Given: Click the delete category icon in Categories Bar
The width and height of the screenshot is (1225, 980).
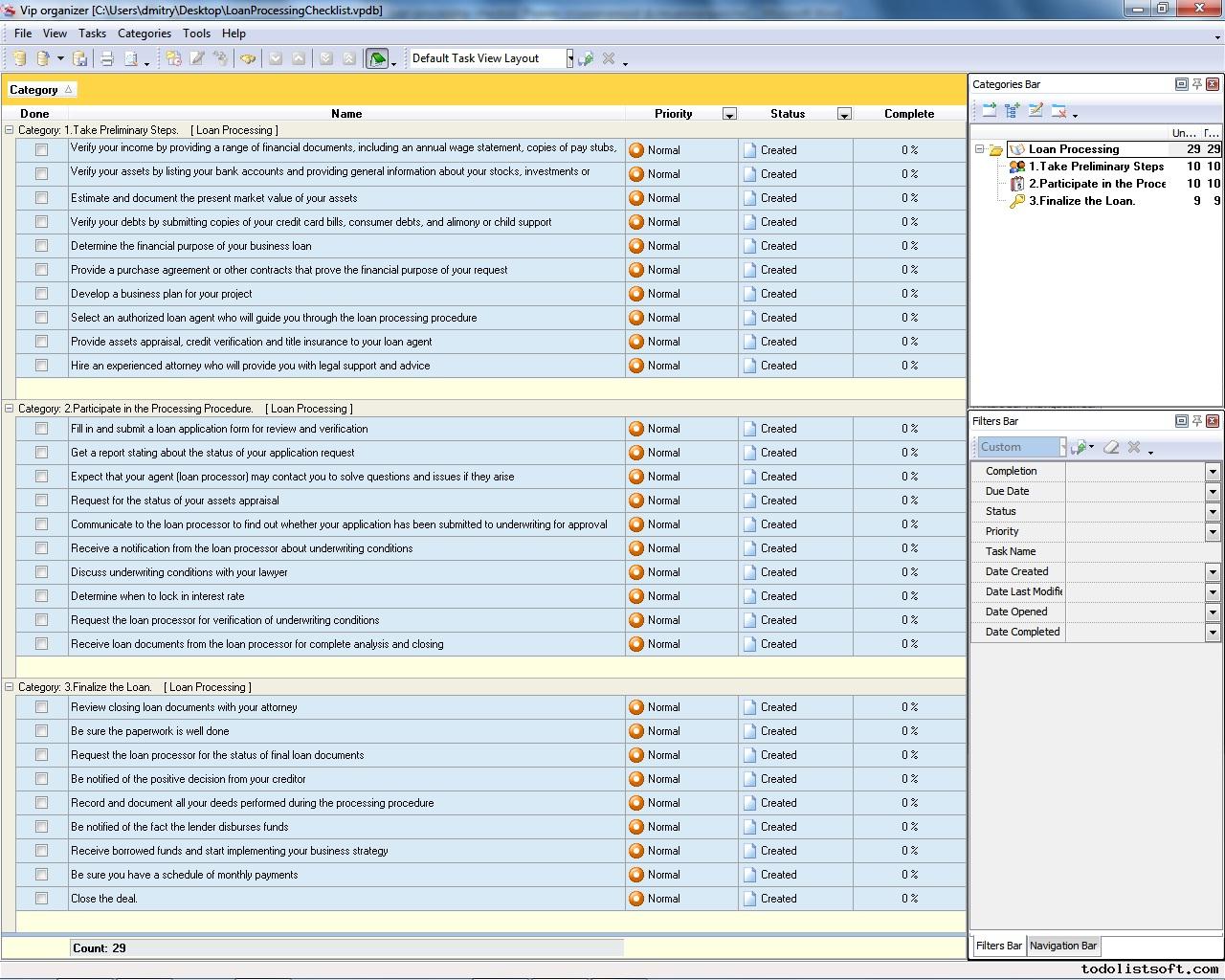Looking at the screenshot, I should point(1058,111).
